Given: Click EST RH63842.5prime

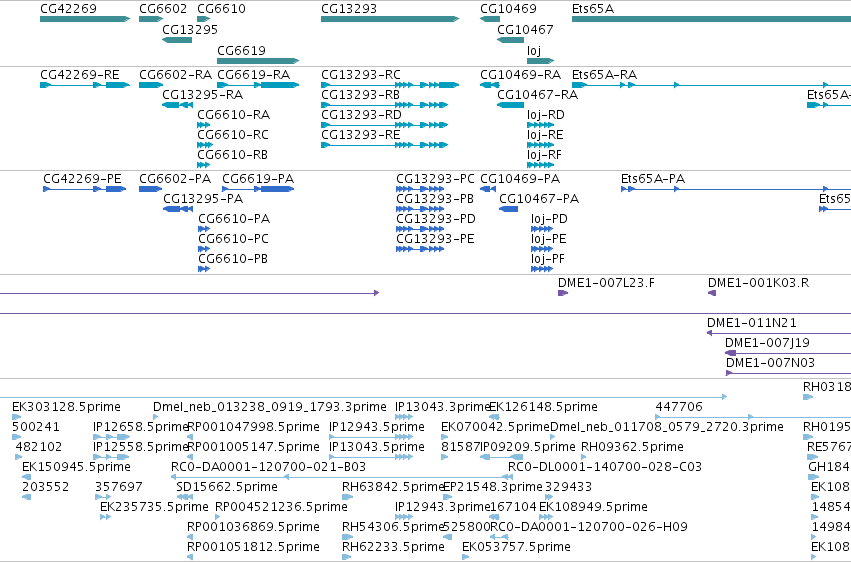Looking at the screenshot, I should tap(393, 487).
